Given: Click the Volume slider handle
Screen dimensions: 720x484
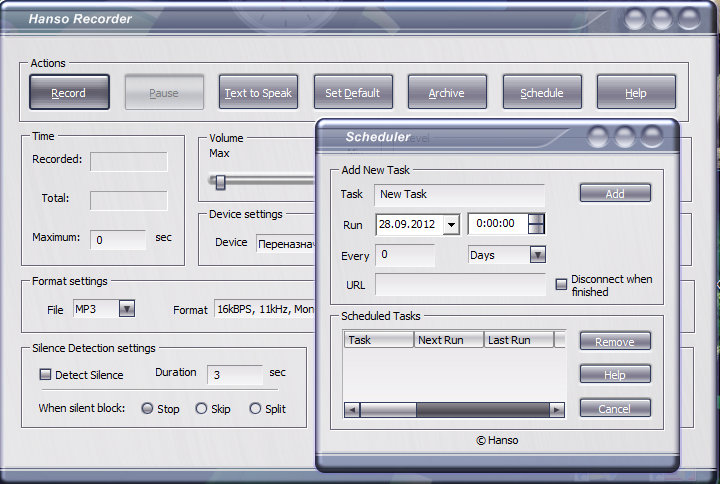Looking at the screenshot, I should [x=220, y=182].
